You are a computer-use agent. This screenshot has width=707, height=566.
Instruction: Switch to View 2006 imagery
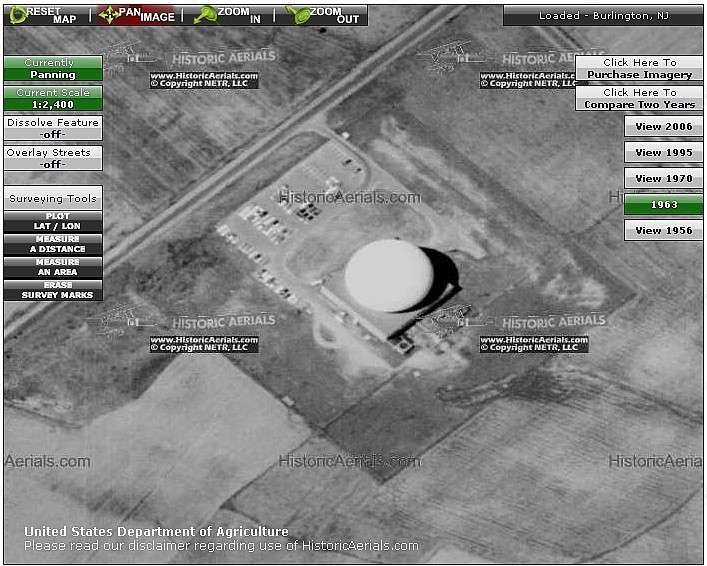coord(664,127)
